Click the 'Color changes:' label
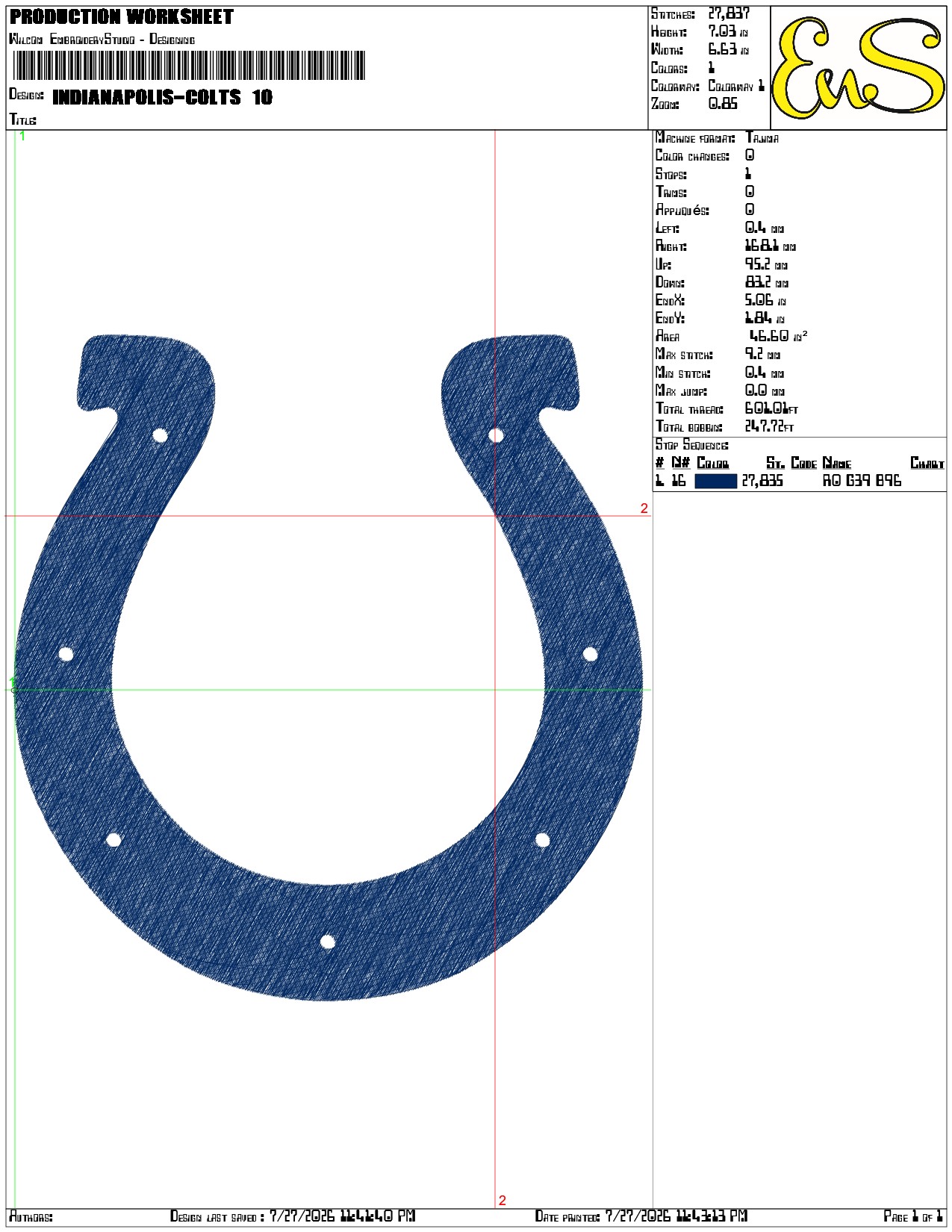 (692, 156)
